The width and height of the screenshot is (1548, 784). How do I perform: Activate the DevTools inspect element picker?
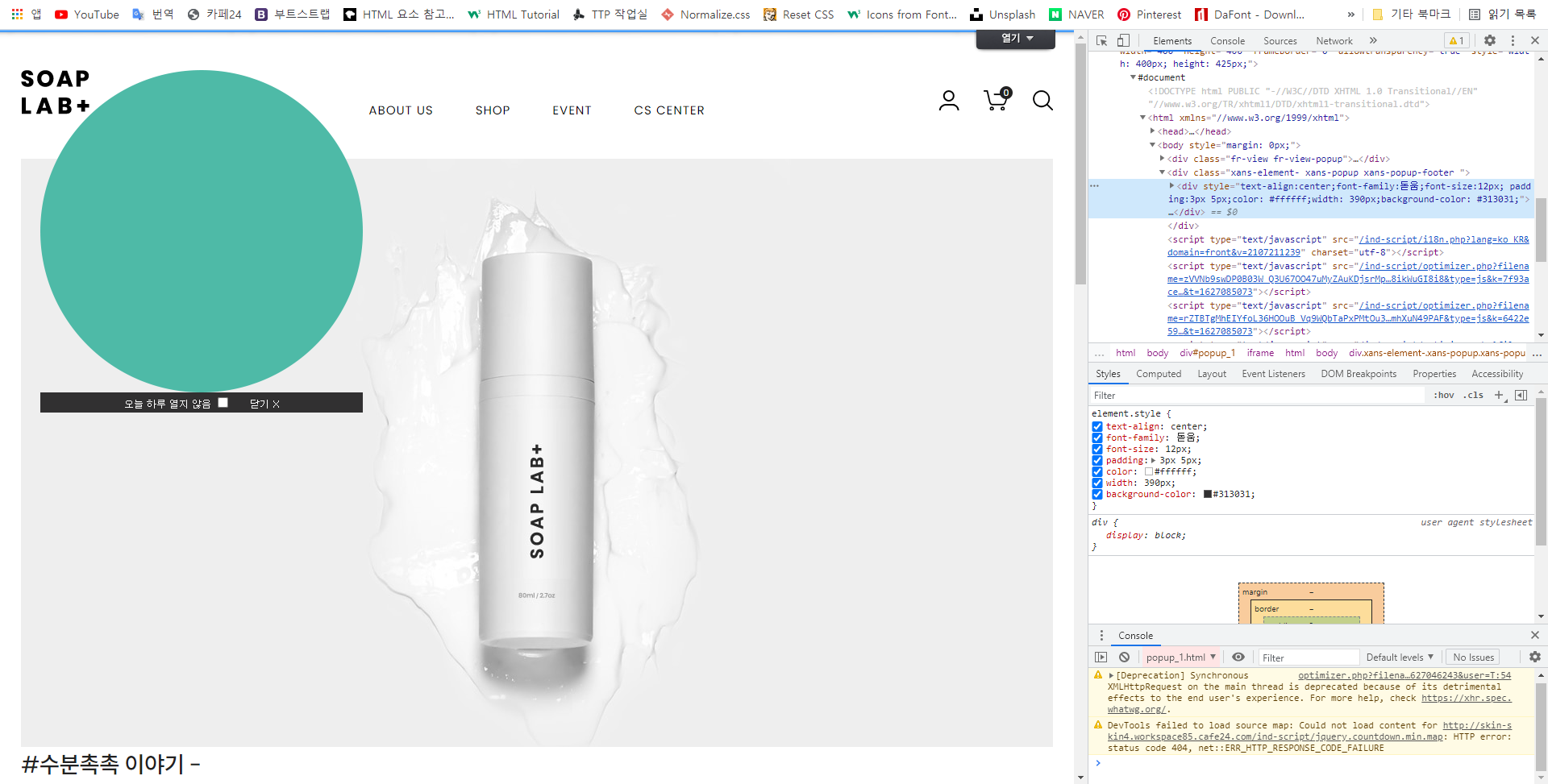[1101, 40]
